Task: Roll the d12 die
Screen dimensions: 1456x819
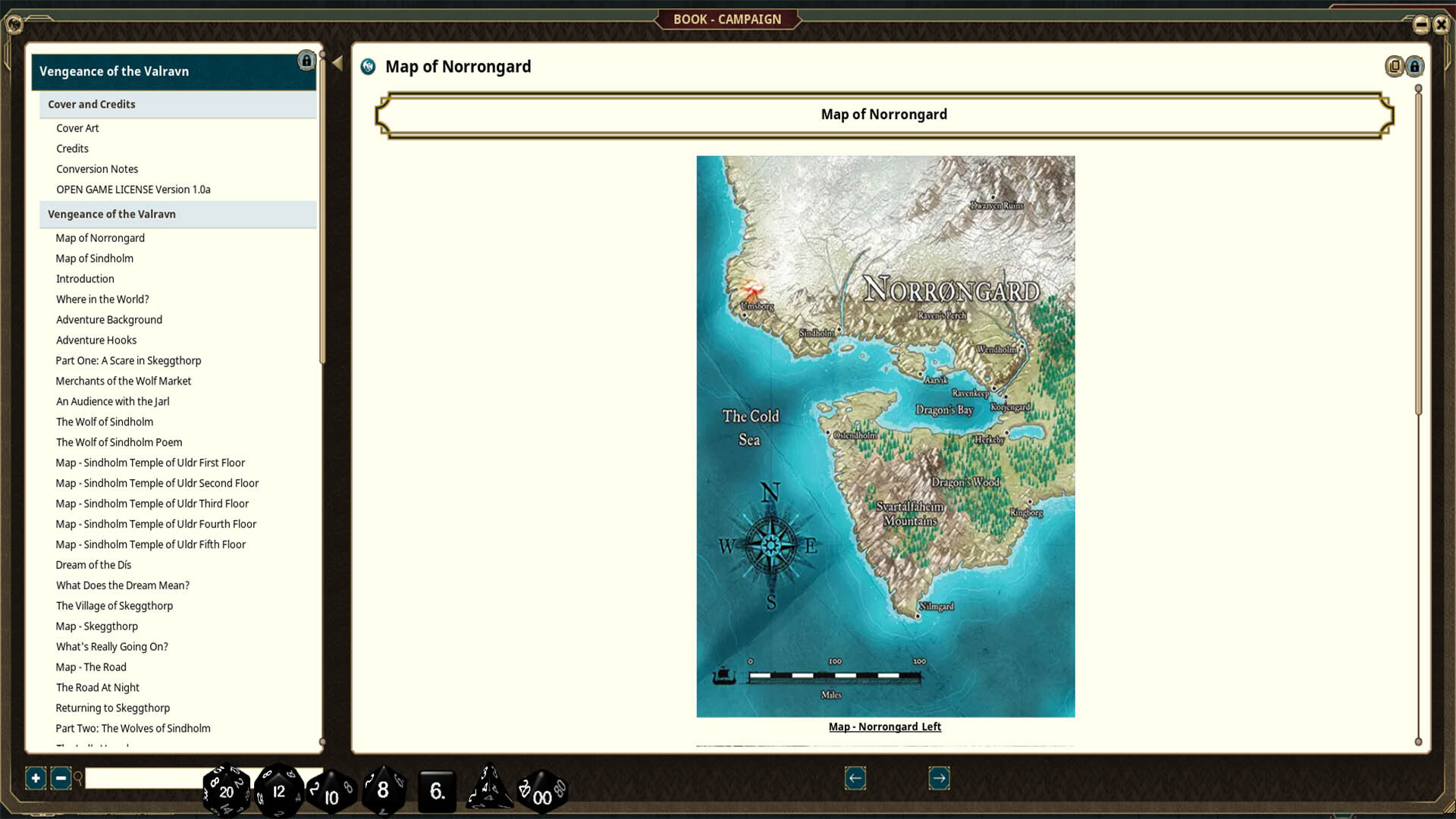Action: tap(278, 791)
